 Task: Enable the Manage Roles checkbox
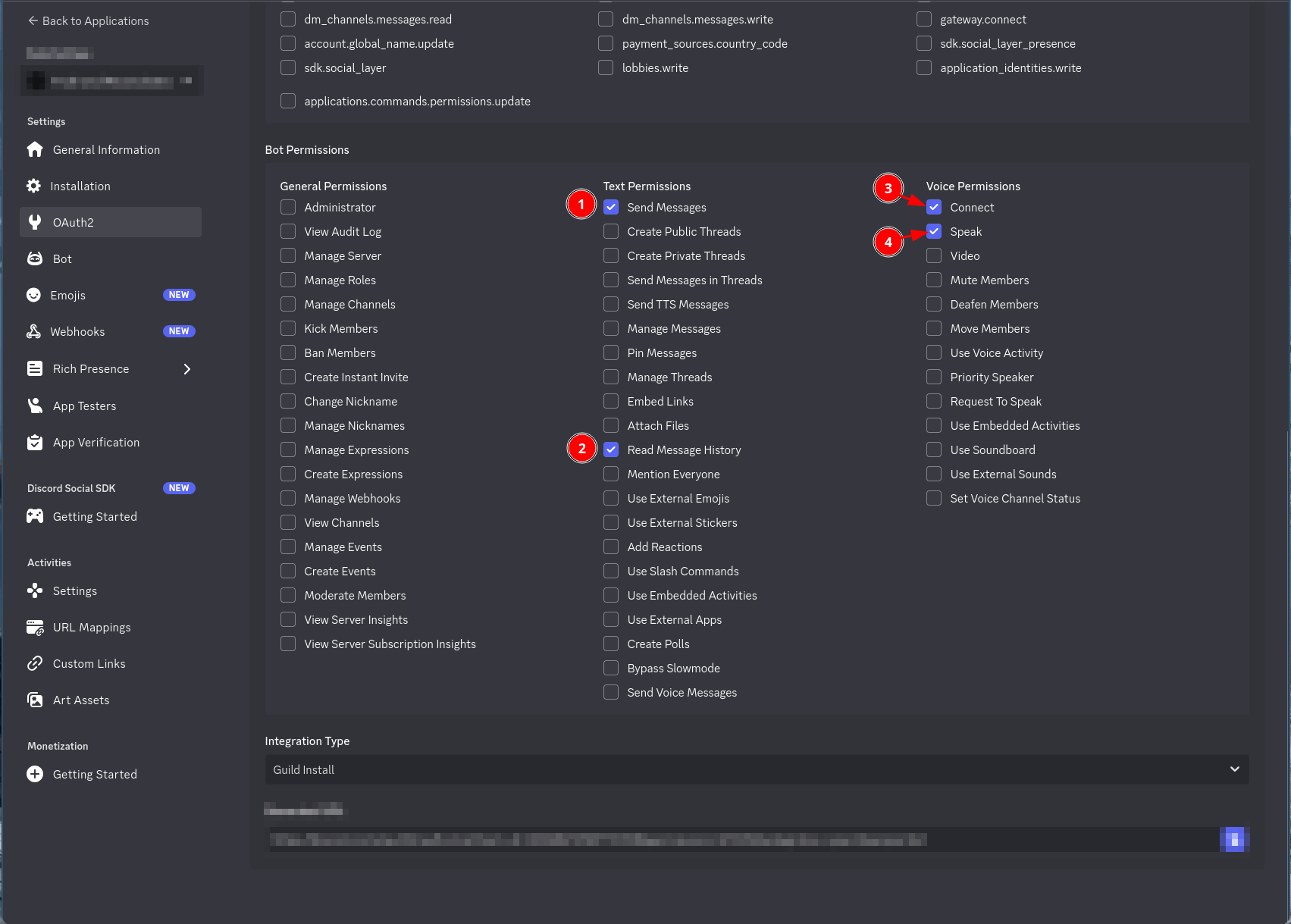(x=288, y=280)
